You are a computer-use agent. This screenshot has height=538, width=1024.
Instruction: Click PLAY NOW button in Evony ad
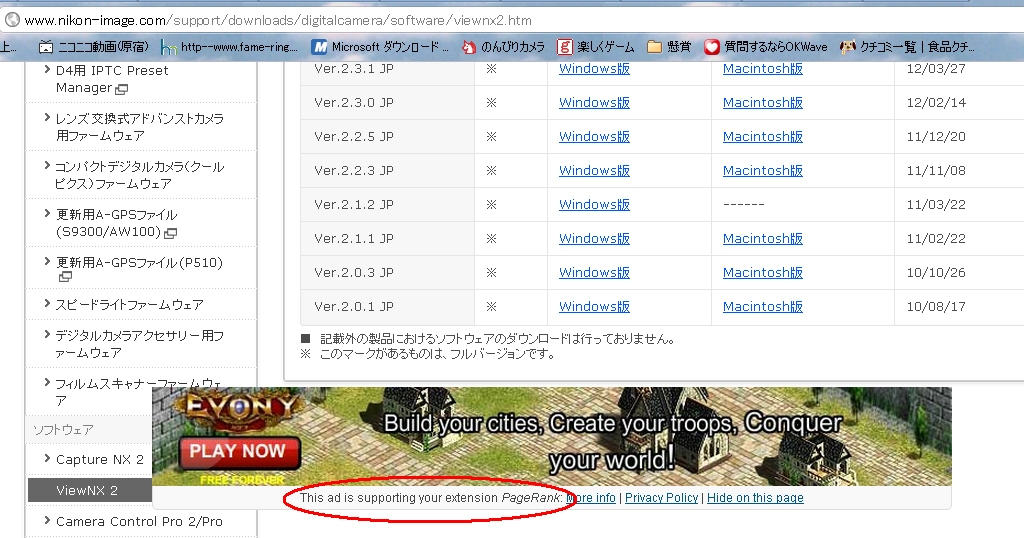[x=238, y=451]
